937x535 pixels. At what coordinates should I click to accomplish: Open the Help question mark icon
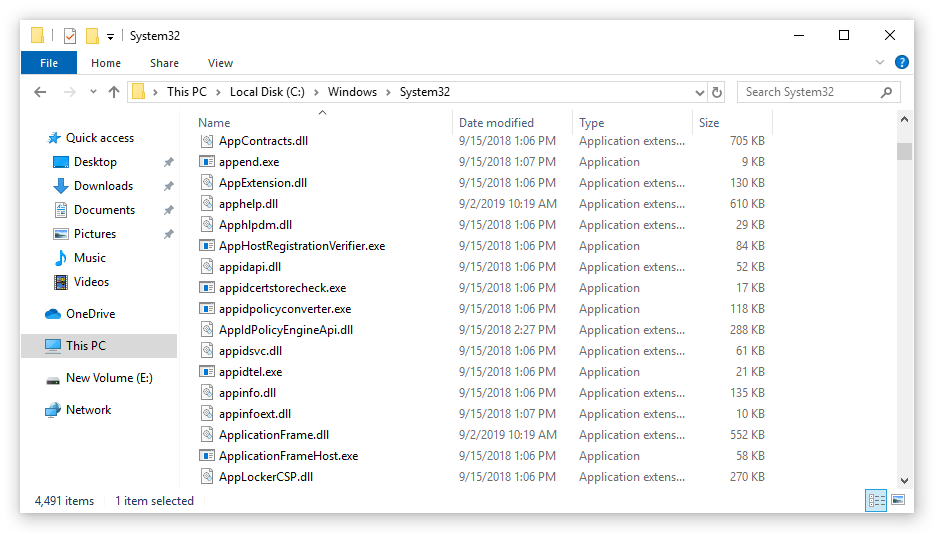(902, 62)
